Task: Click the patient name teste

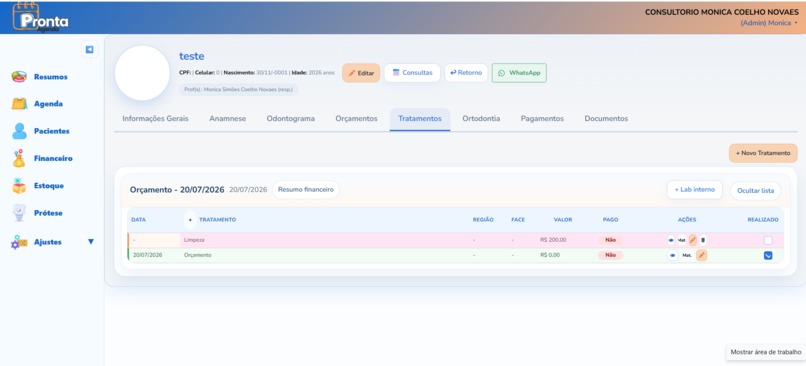Action: [192, 57]
